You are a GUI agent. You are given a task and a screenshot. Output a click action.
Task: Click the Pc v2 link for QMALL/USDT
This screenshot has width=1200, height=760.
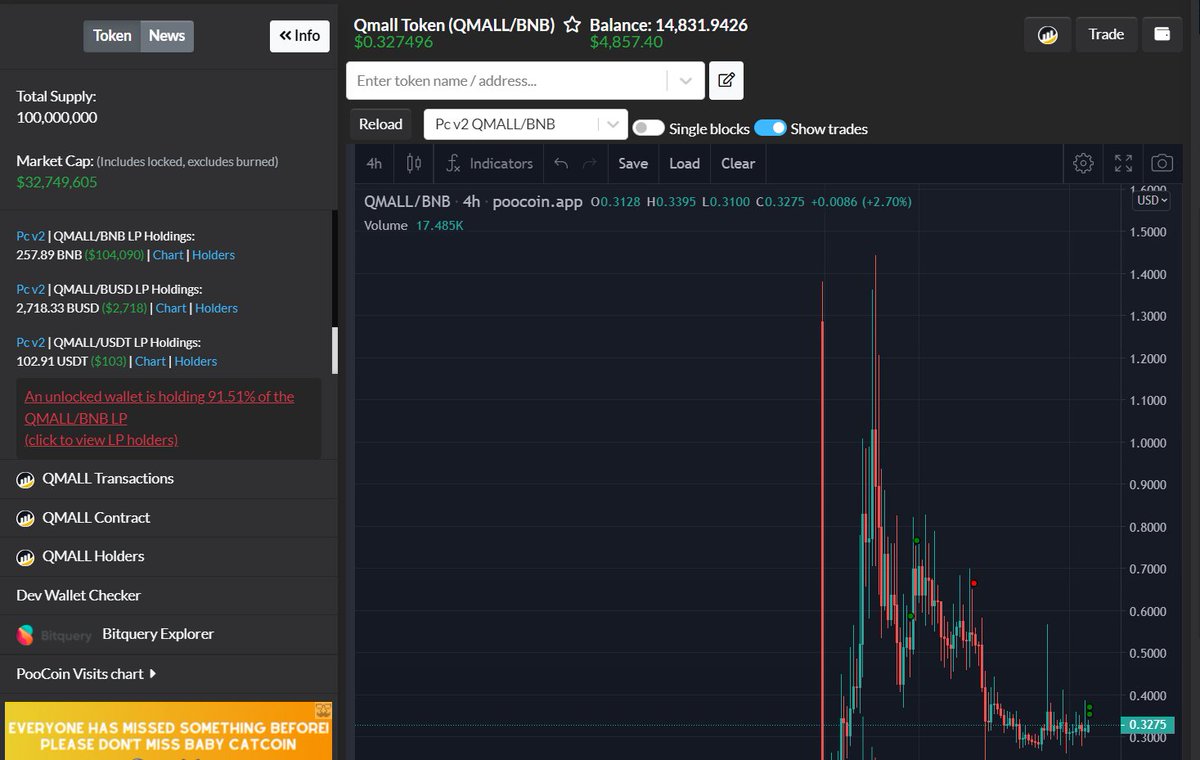pos(30,342)
